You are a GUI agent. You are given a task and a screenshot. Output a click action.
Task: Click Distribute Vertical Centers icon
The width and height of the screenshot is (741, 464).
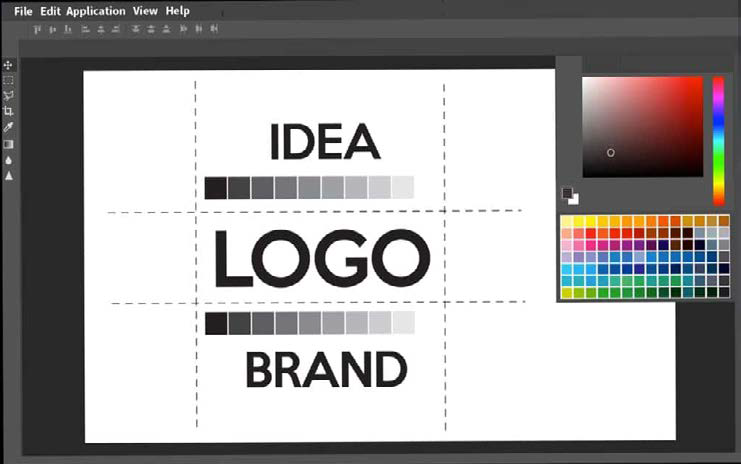pyautogui.click(x=151, y=29)
